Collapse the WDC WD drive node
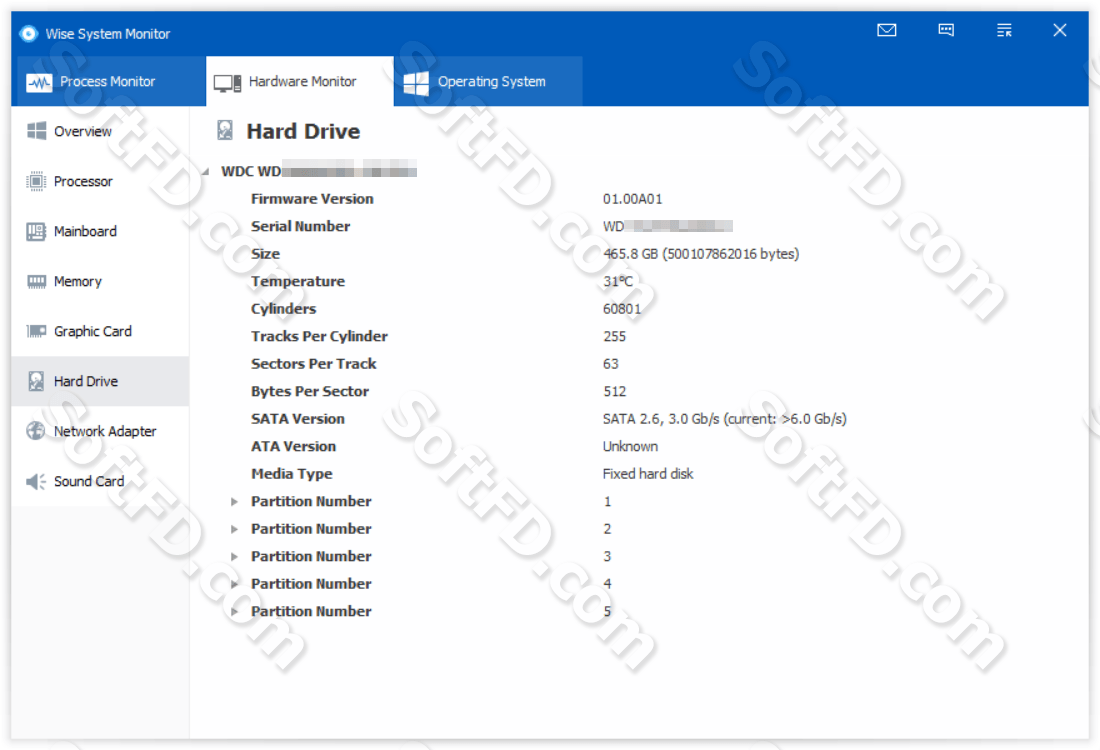 click(x=206, y=172)
